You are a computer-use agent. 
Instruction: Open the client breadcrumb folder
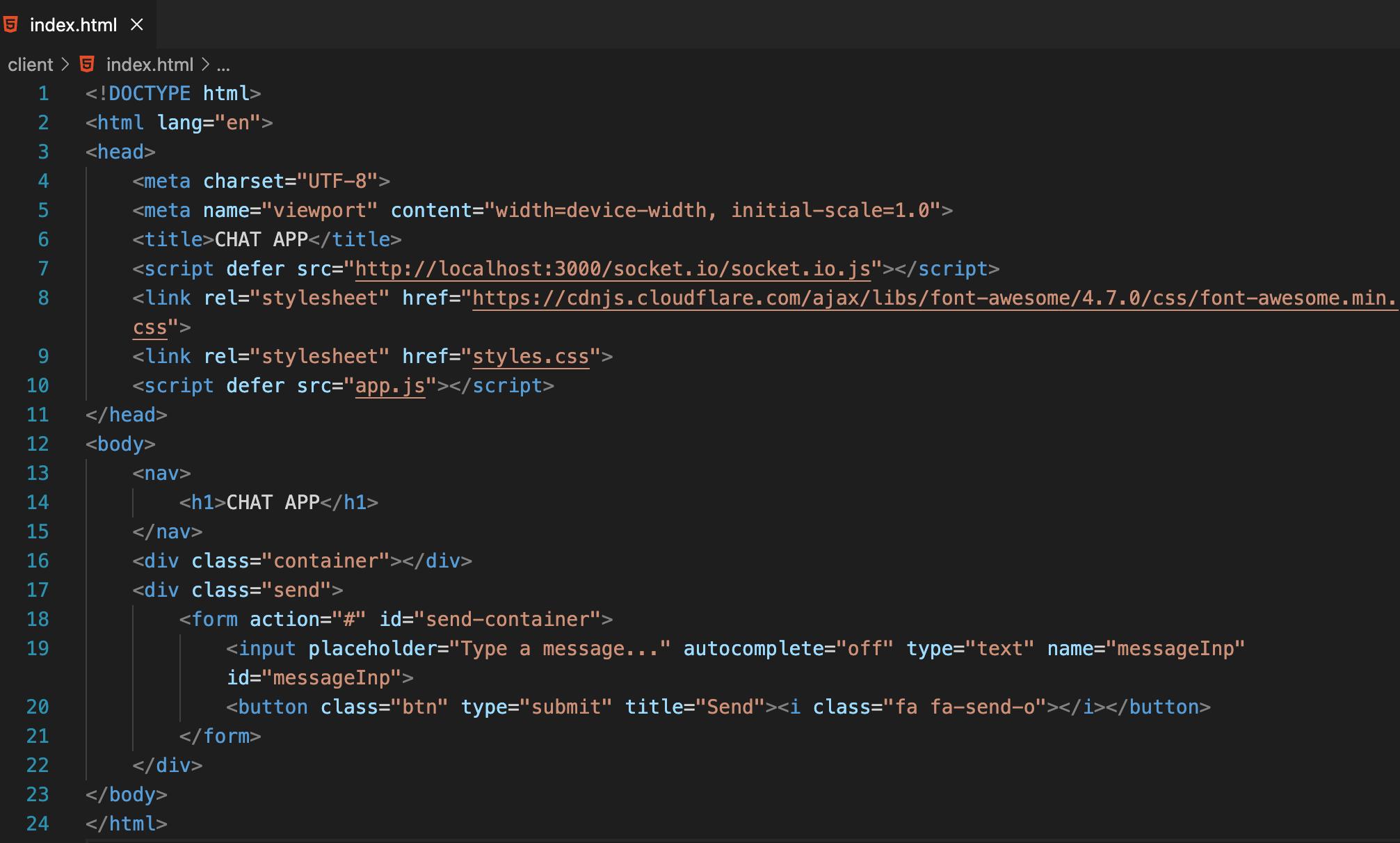tap(30, 65)
